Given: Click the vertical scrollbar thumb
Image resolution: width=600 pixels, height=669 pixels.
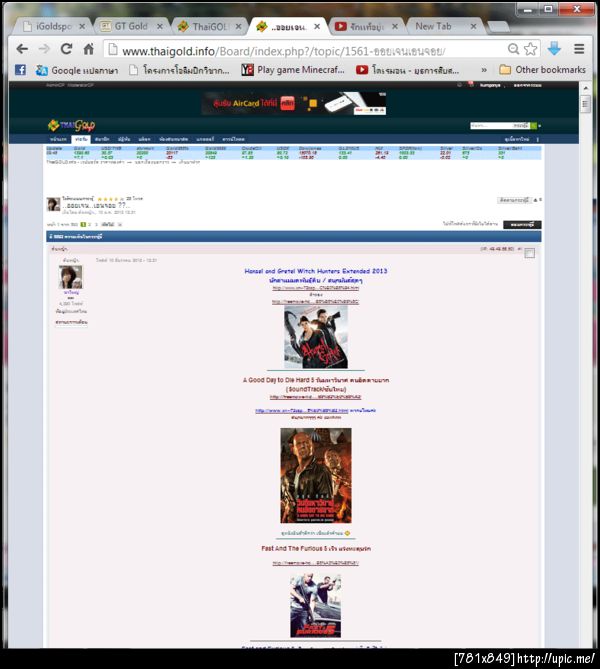Looking at the screenshot, I should click(x=585, y=104).
